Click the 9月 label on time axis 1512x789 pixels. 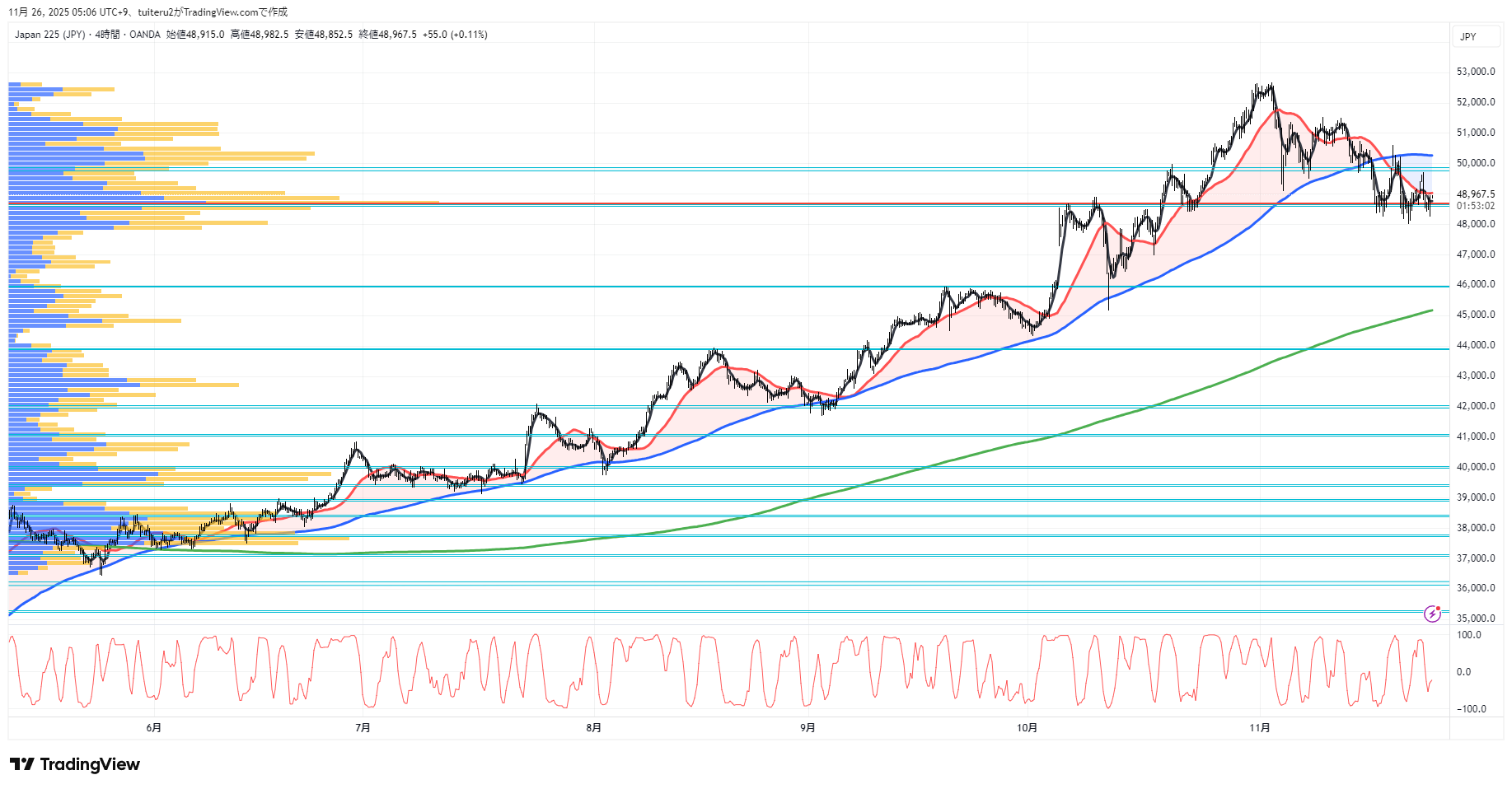point(807,727)
